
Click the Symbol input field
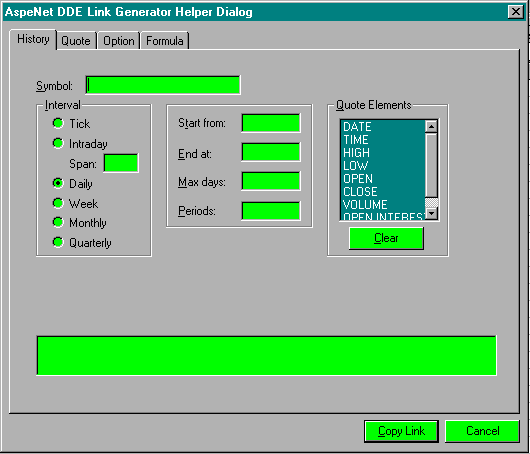[163, 85]
